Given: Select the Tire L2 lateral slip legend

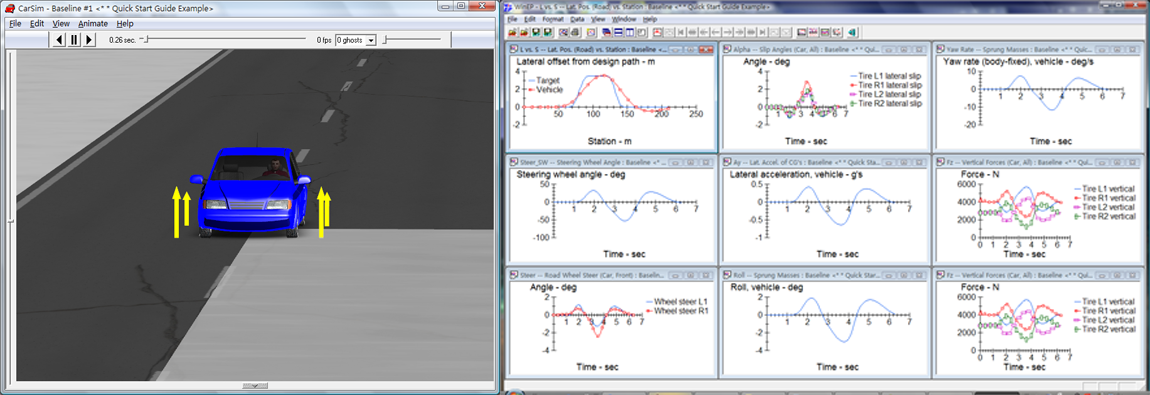Looking at the screenshot, I should tap(885, 95).
